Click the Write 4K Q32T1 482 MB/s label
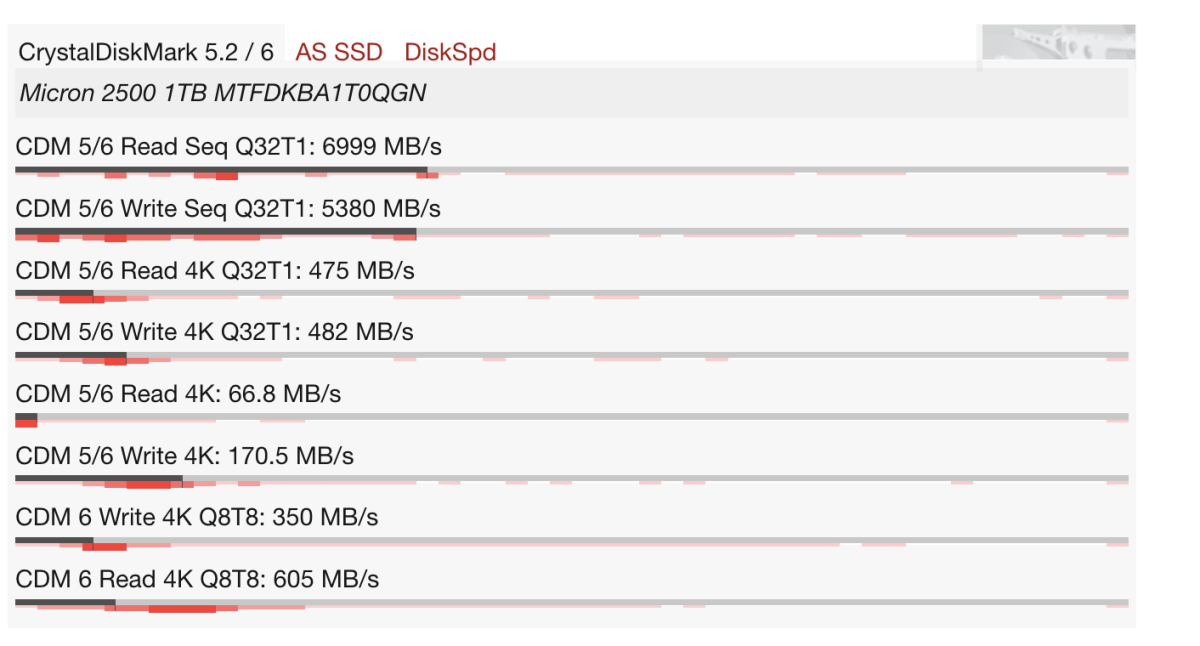Image resolution: width=1200 pixels, height=646 pixels. pyautogui.click(x=215, y=332)
